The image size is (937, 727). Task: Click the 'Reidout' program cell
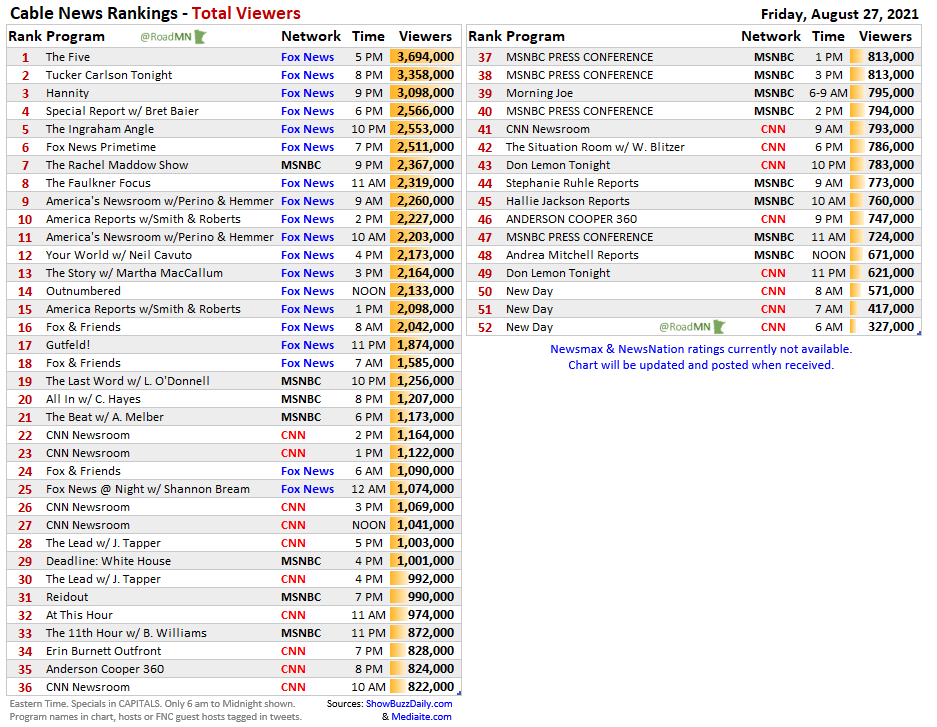(67, 597)
